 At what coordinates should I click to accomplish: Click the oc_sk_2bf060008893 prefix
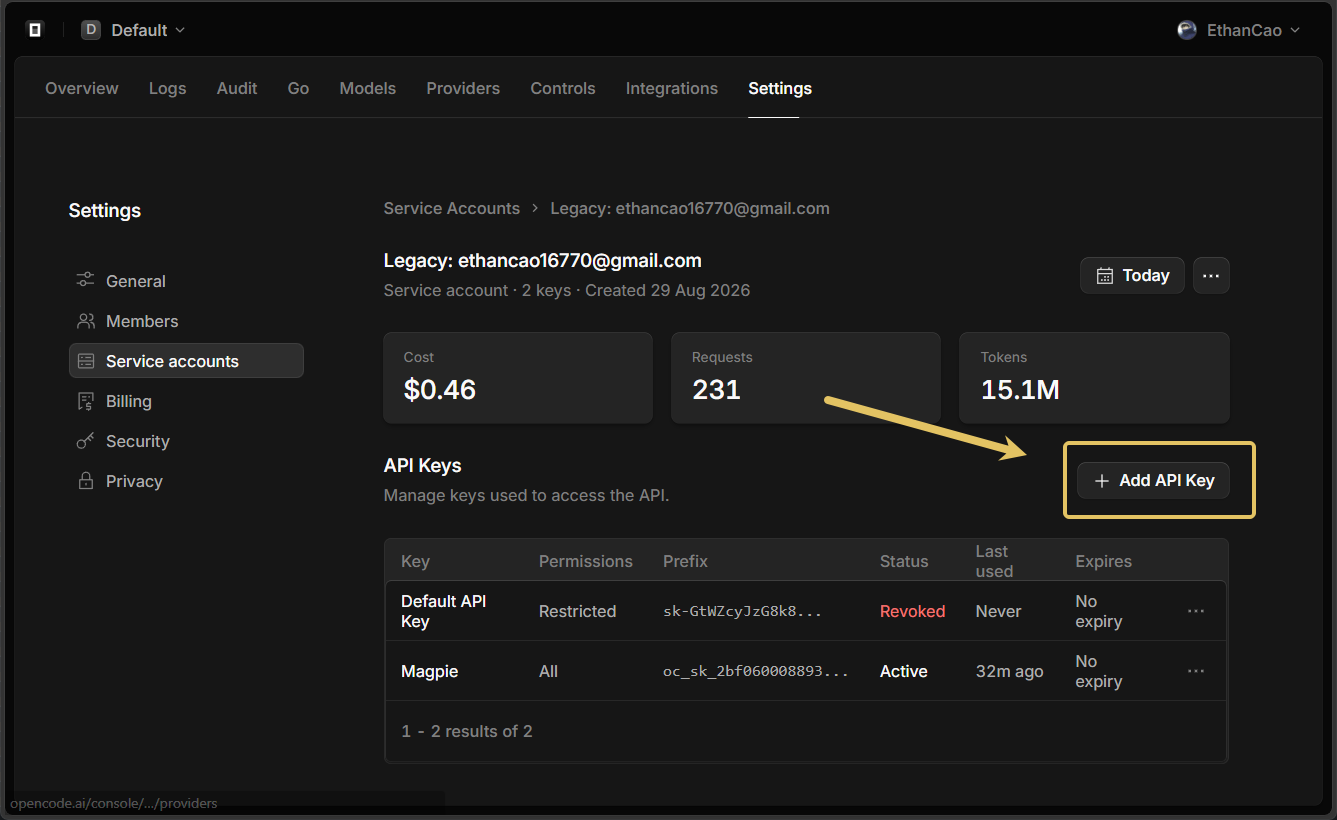pyautogui.click(x=756, y=671)
